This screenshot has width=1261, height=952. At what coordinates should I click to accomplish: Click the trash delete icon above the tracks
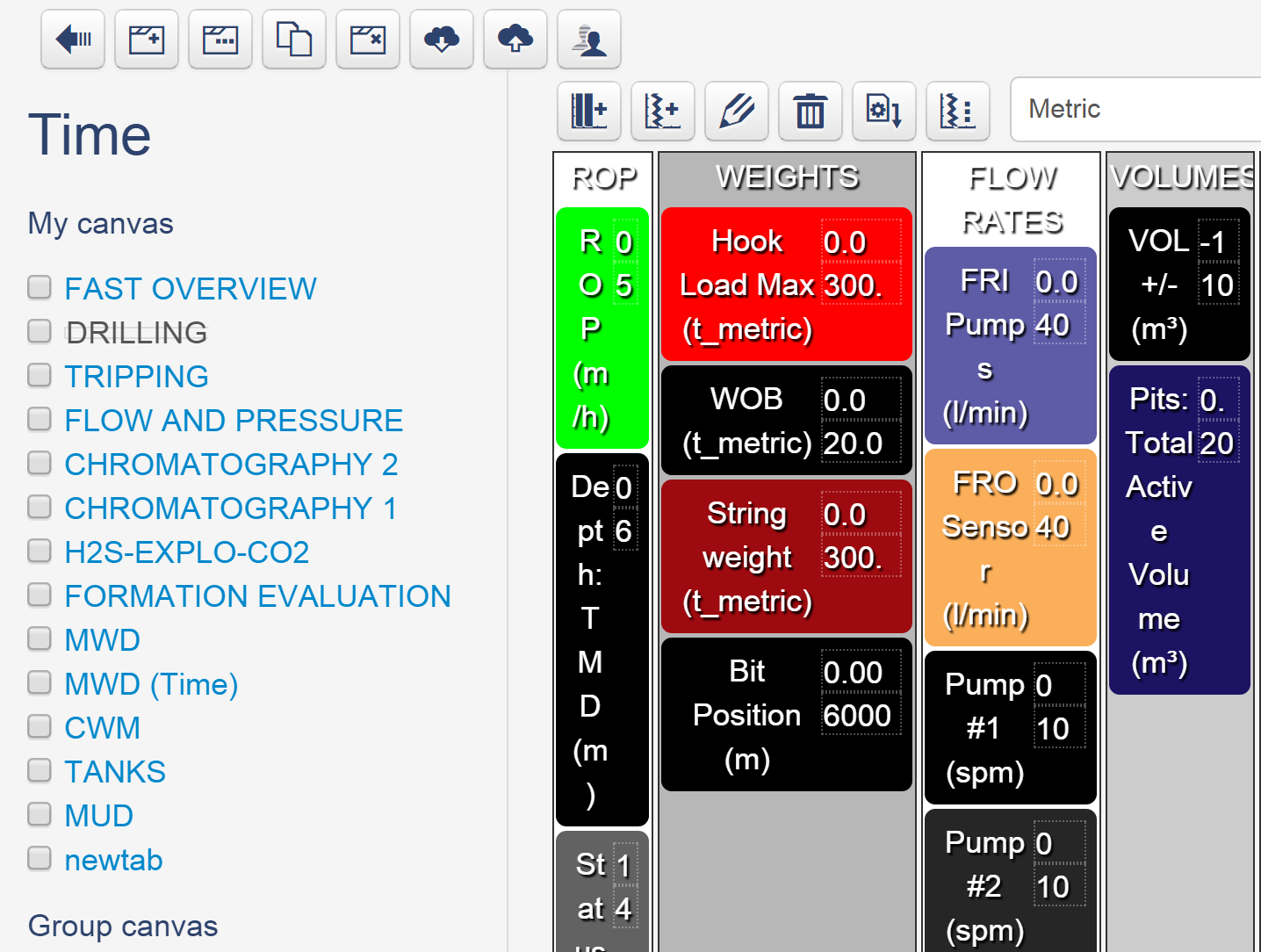coord(810,111)
